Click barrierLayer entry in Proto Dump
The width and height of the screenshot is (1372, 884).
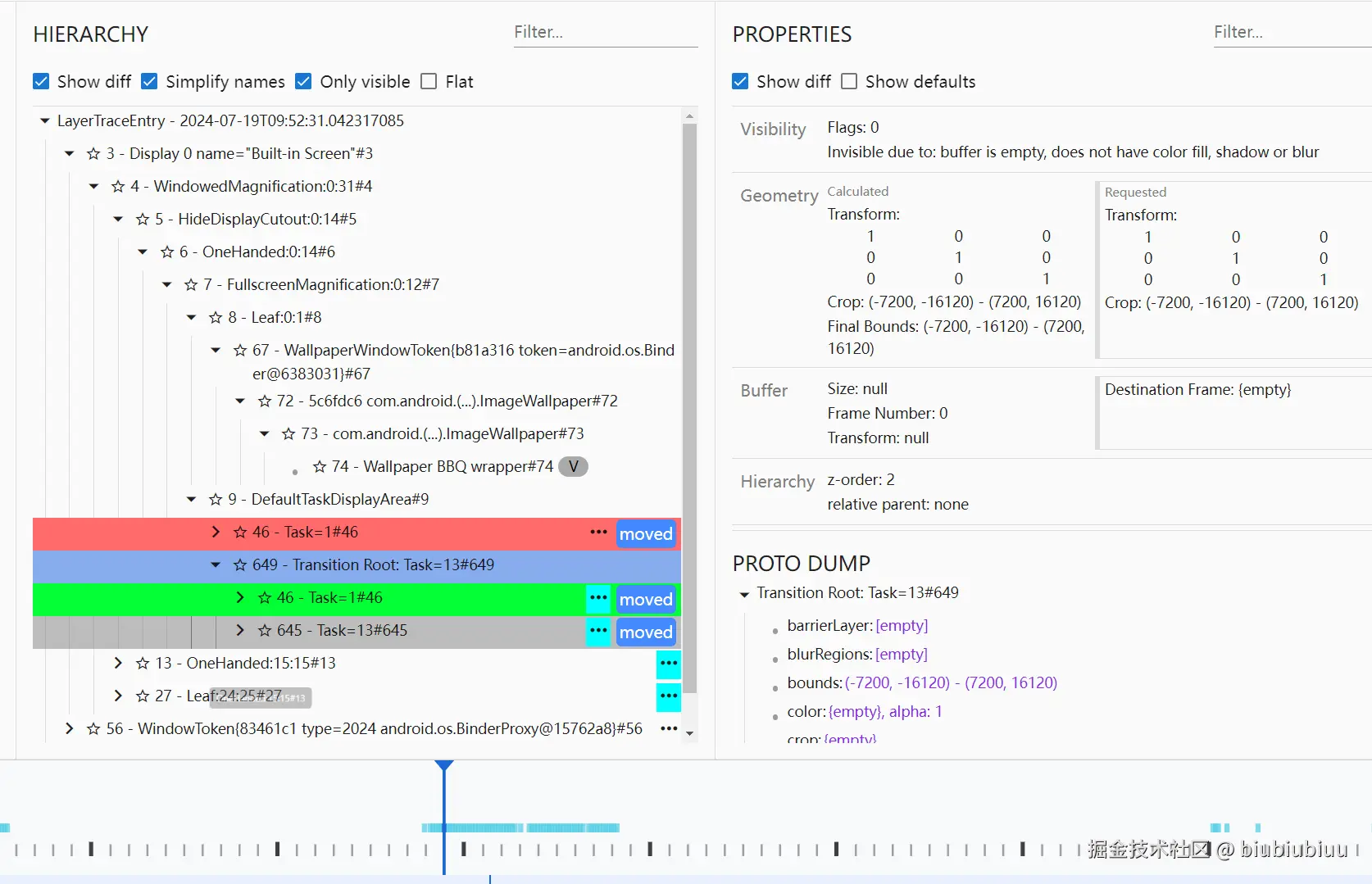coord(857,626)
